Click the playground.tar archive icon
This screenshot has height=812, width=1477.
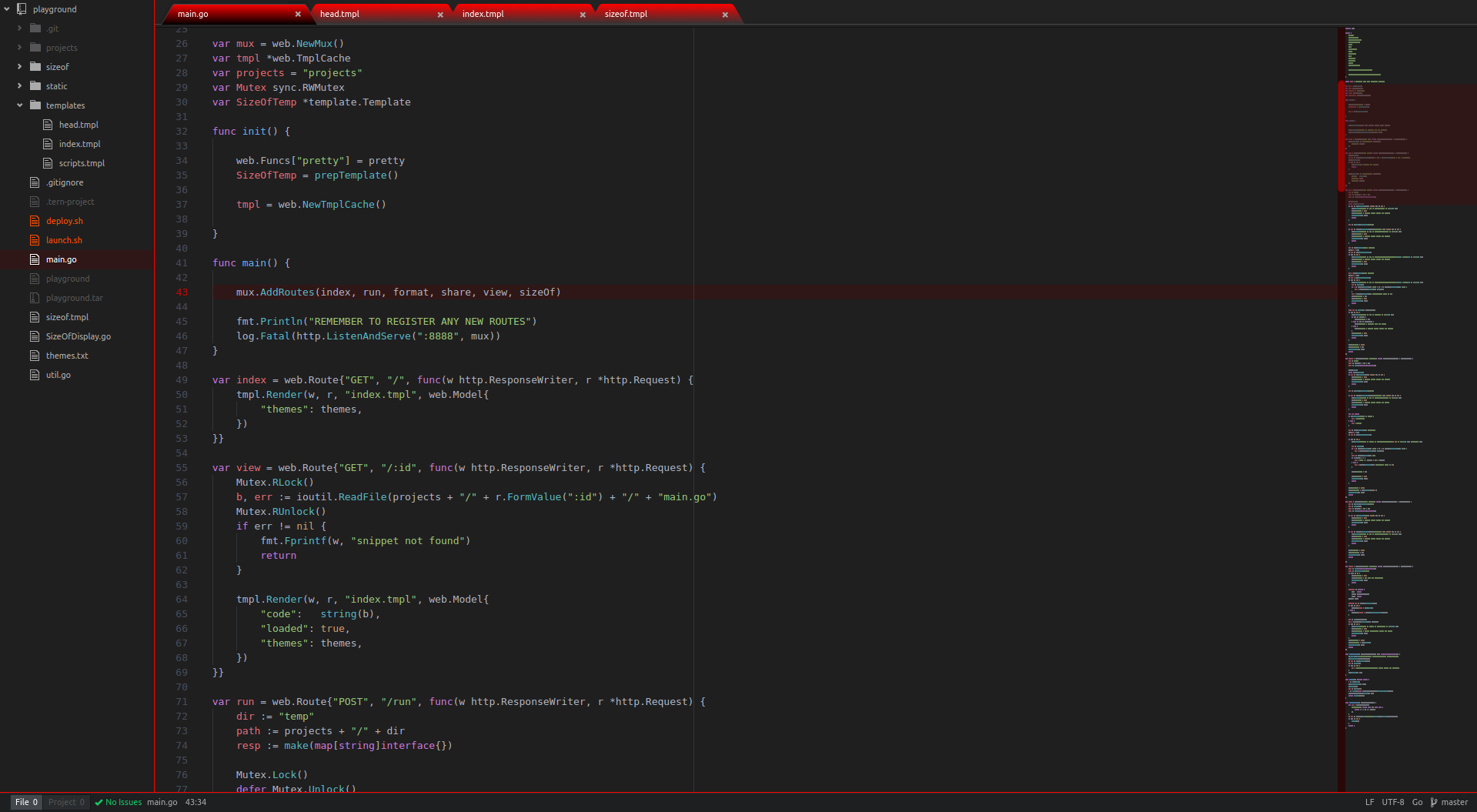tap(35, 298)
